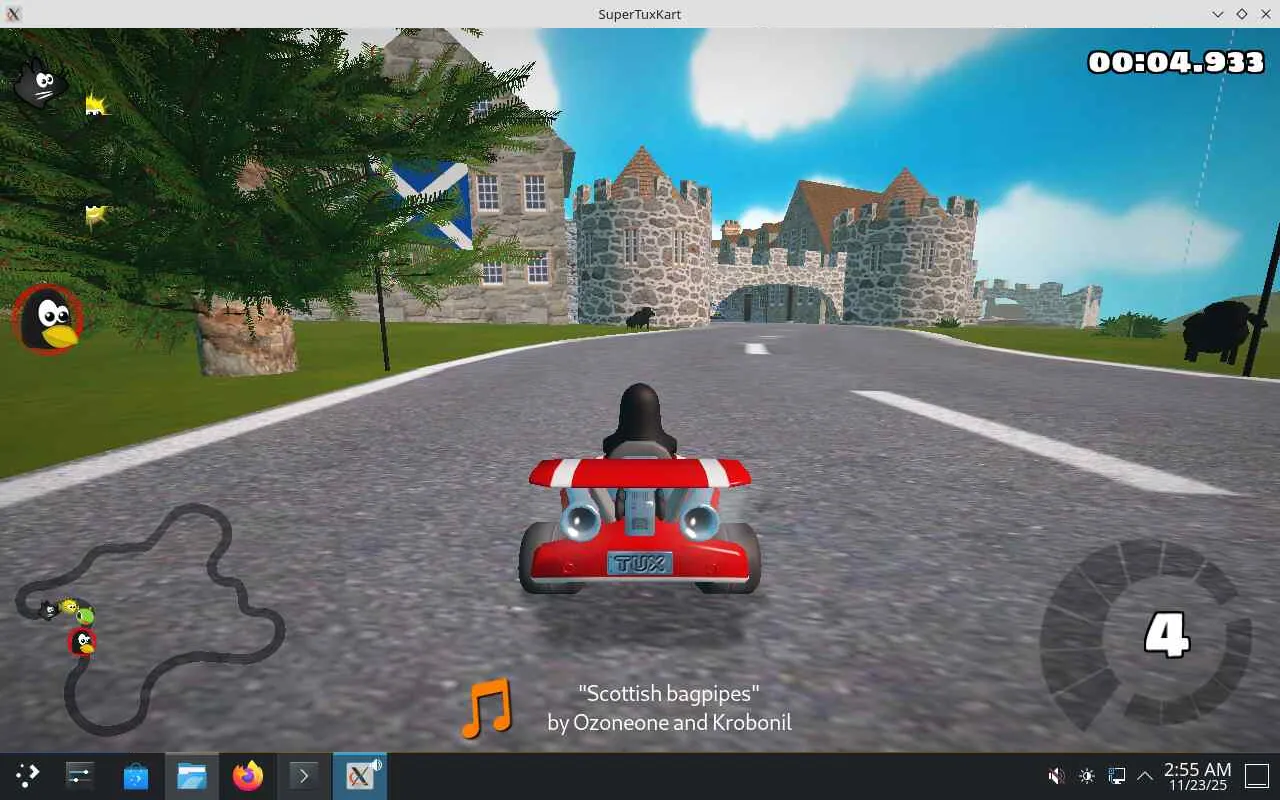
Task: Launch Firefox from the taskbar
Action: point(248,775)
